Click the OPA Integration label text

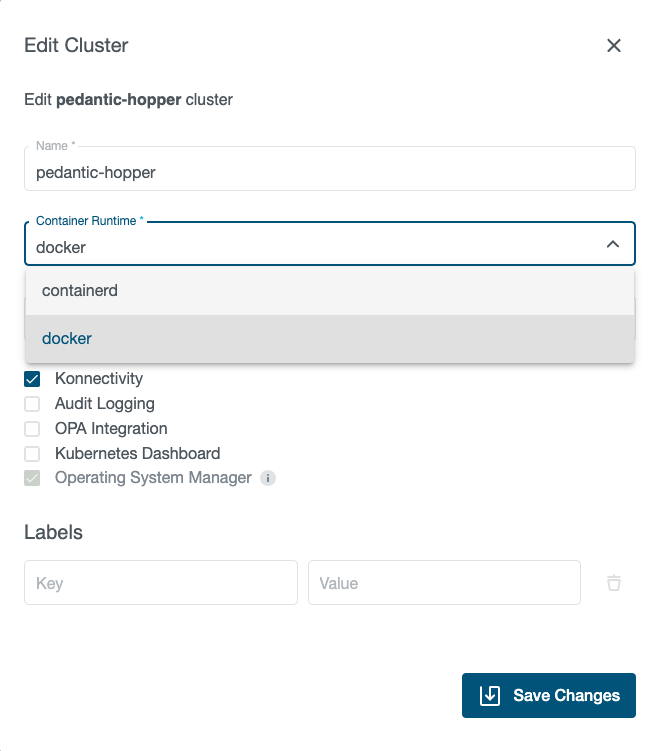tap(111, 429)
